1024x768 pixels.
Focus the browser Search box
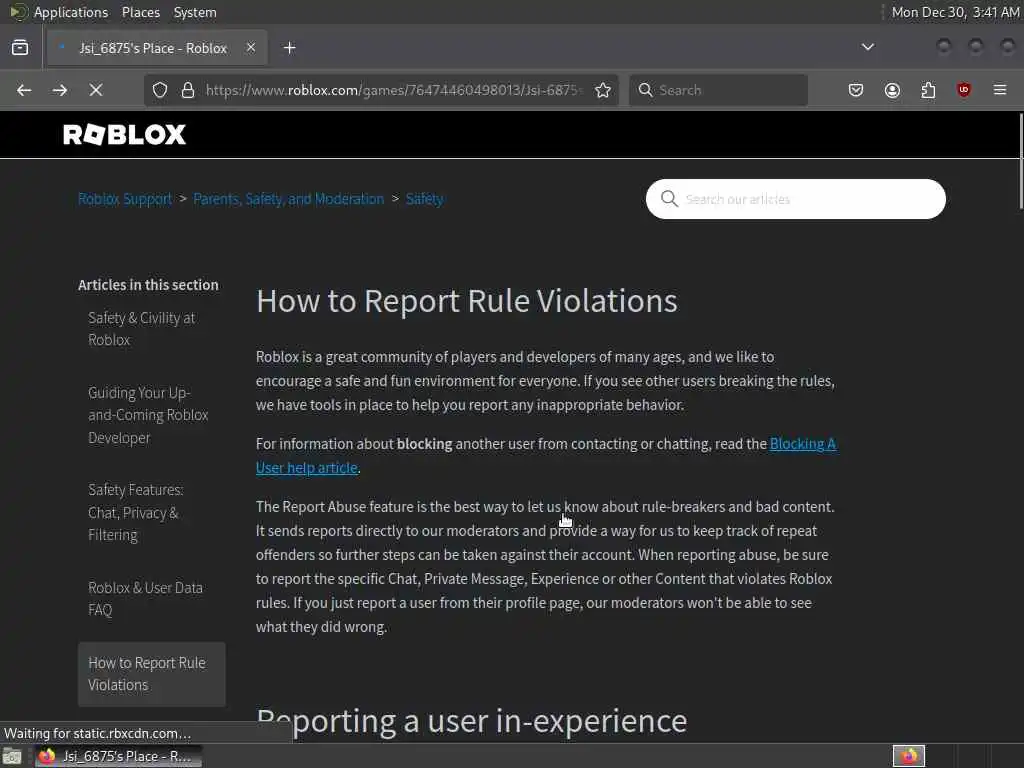[718, 90]
